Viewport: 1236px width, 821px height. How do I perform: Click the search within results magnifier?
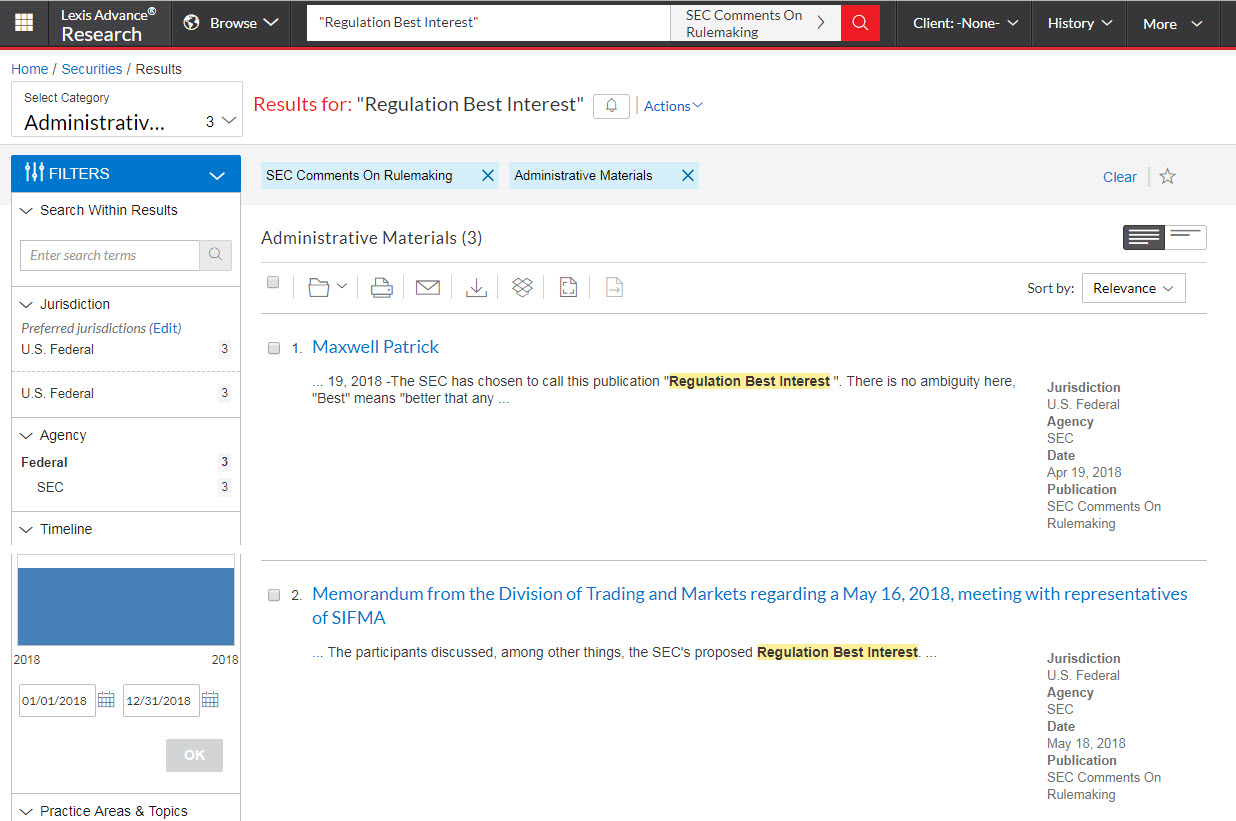215,255
